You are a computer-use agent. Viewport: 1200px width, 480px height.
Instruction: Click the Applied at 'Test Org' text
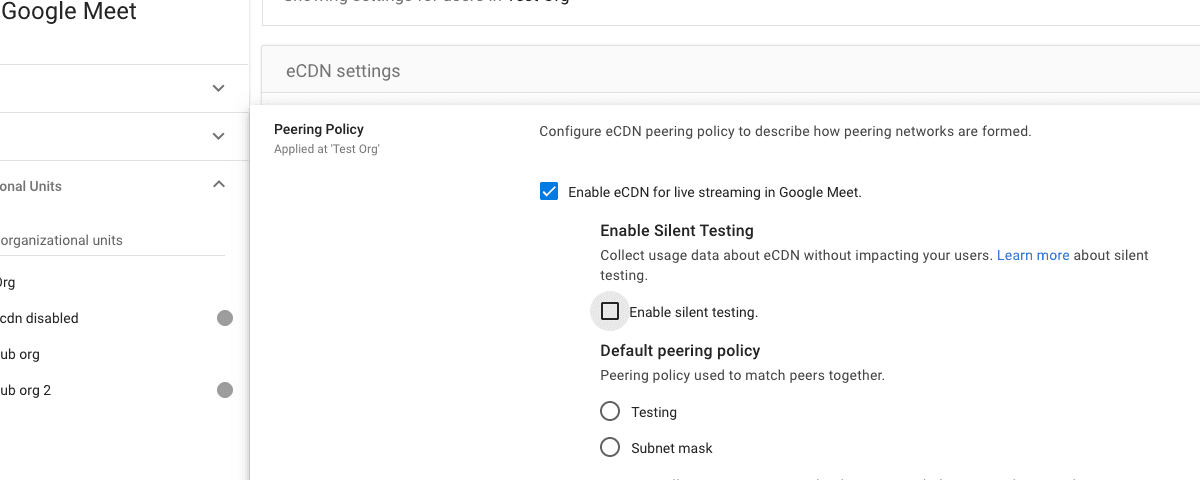tap(327, 149)
